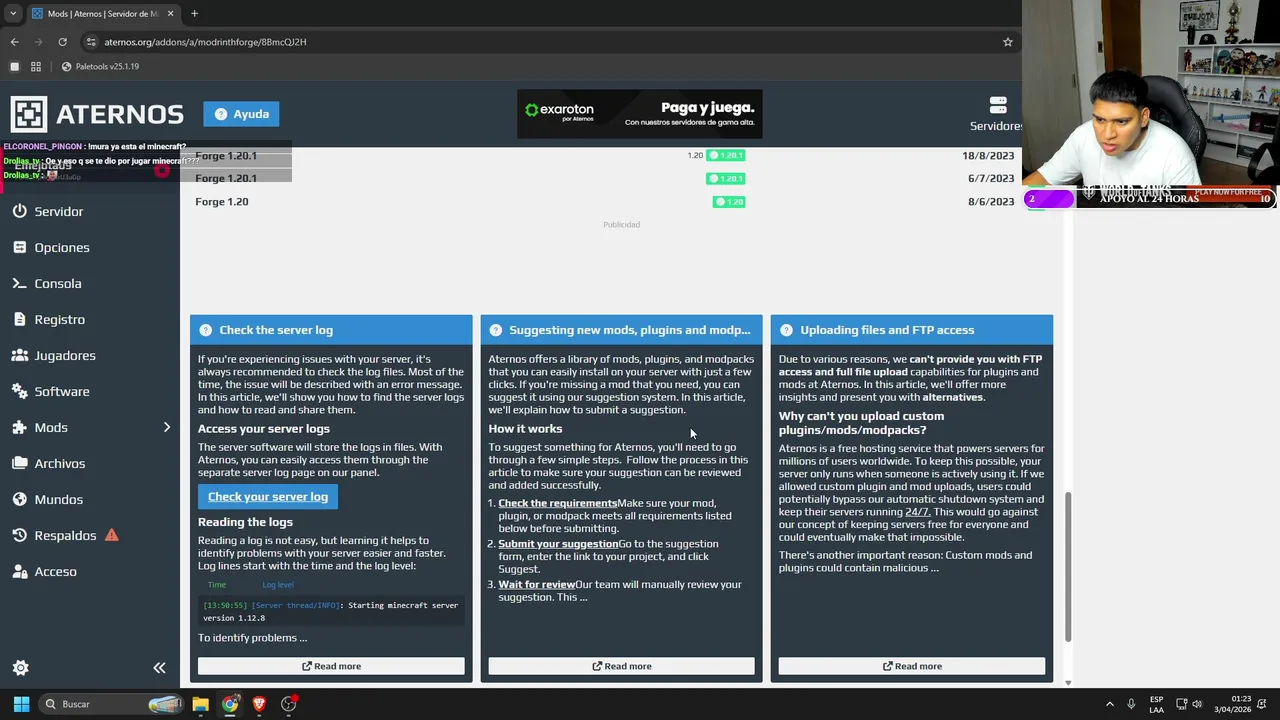Image resolution: width=1280 pixels, height=720 pixels.
Task: Open the tab search dropdown arrow
Action: (x=13, y=14)
